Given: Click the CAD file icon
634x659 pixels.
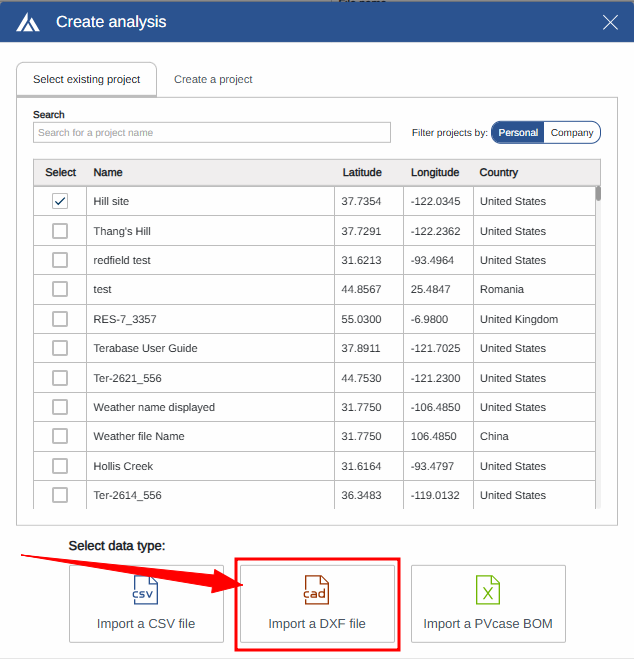Looking at the screenshot, I should click(x=316, y=590).
